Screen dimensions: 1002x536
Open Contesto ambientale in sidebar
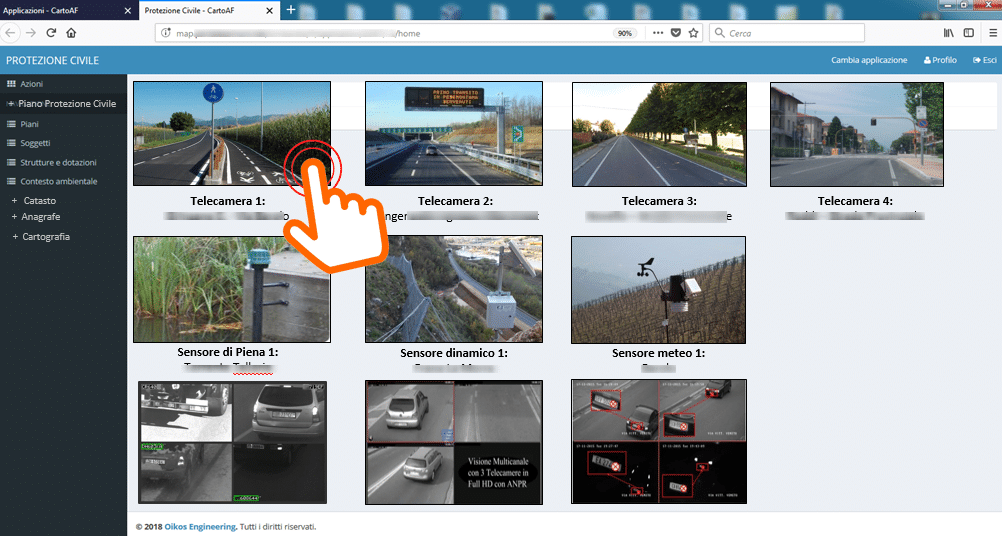click(63, 181)
